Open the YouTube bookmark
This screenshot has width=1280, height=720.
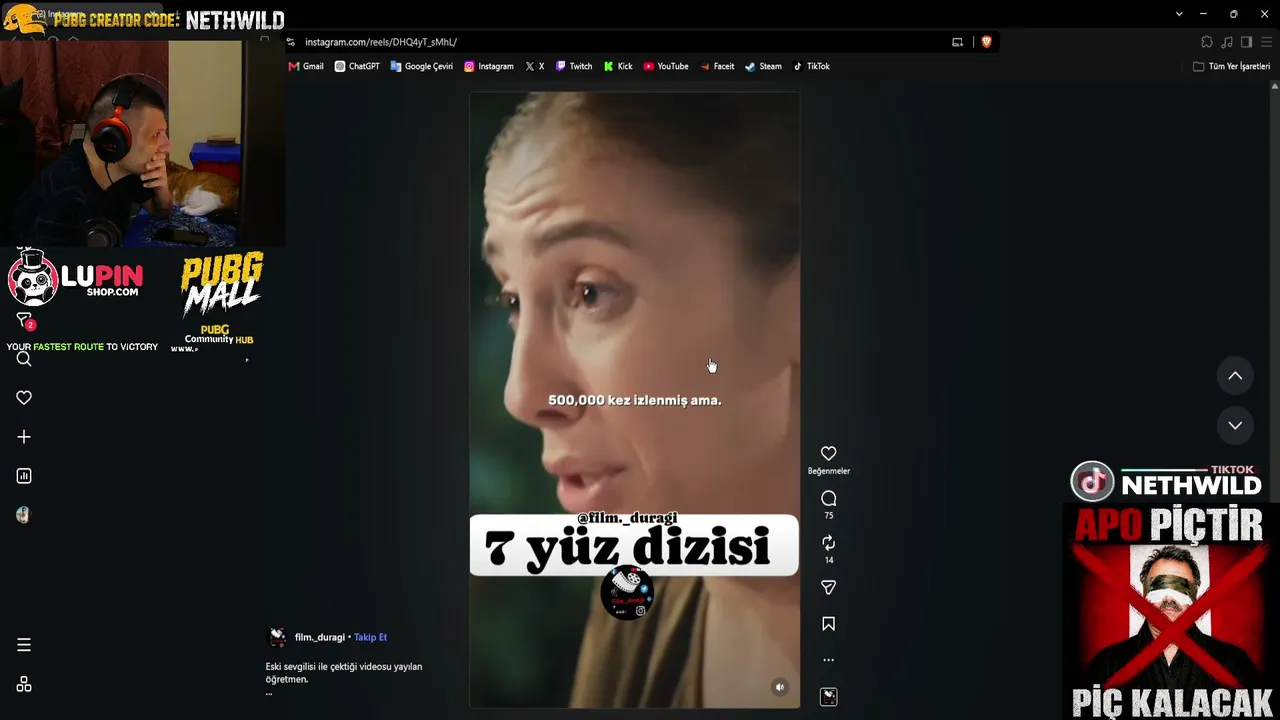tap(666, 66)
